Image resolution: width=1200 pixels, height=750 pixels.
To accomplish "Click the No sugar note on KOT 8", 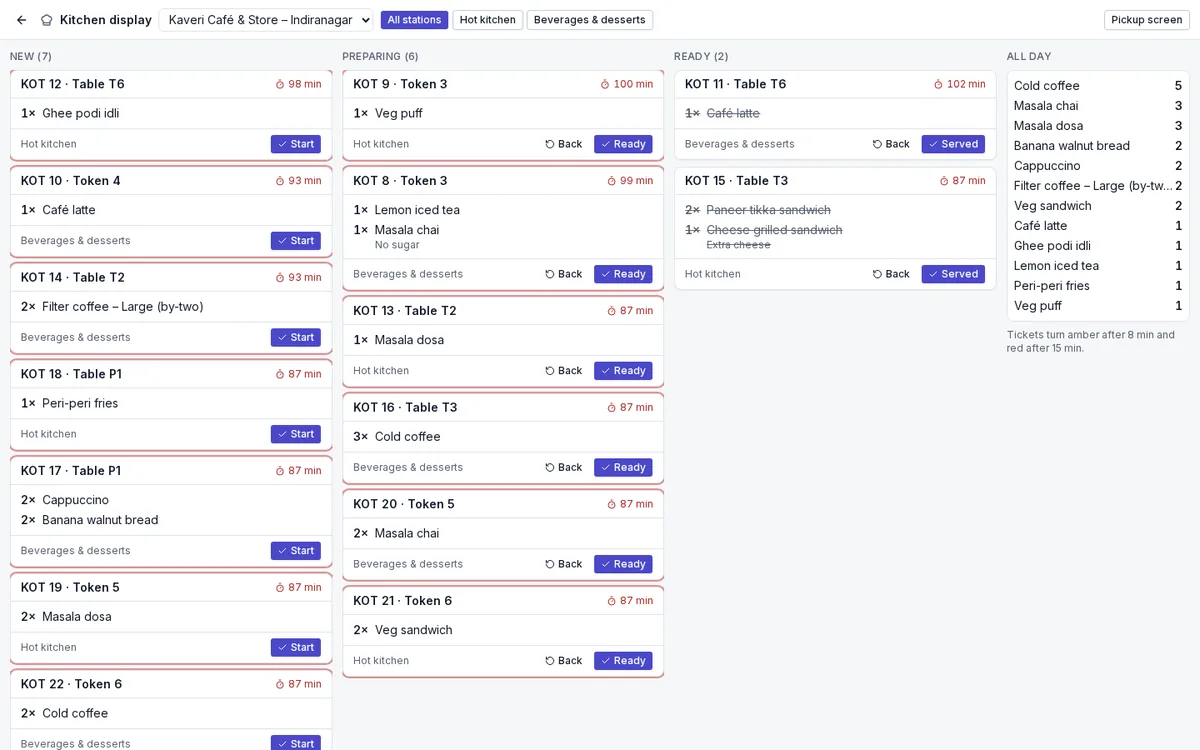I will (397, 245).
